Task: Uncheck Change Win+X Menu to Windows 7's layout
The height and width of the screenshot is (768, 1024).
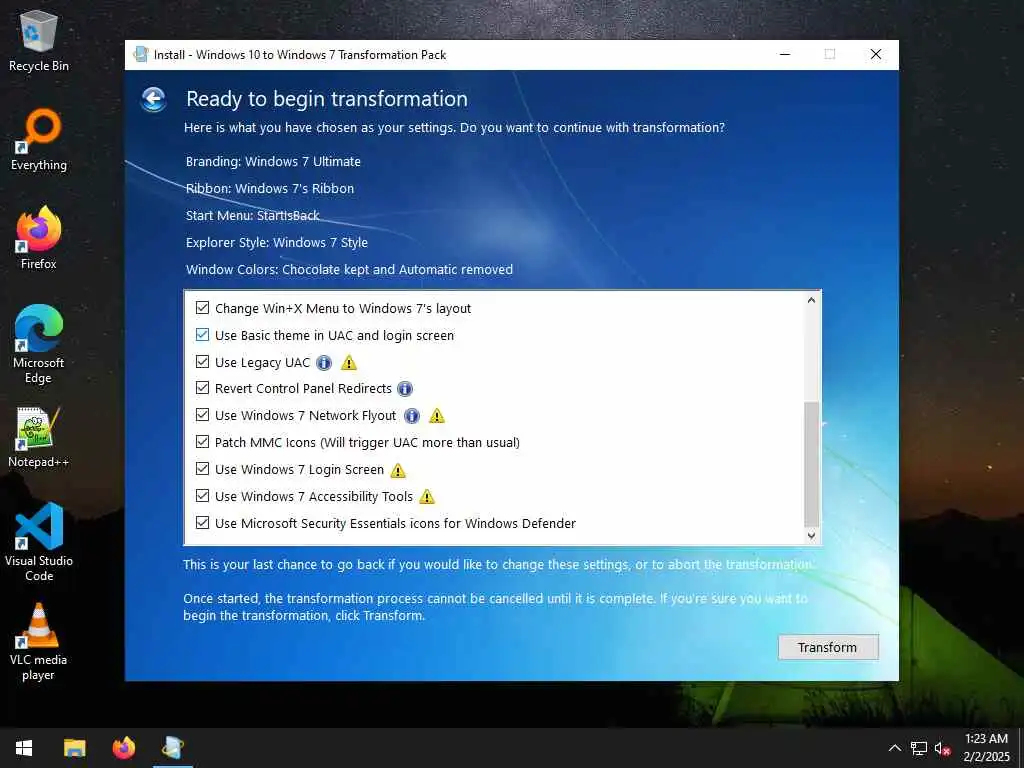Action: pyautogui.click(x=202, y=308)
